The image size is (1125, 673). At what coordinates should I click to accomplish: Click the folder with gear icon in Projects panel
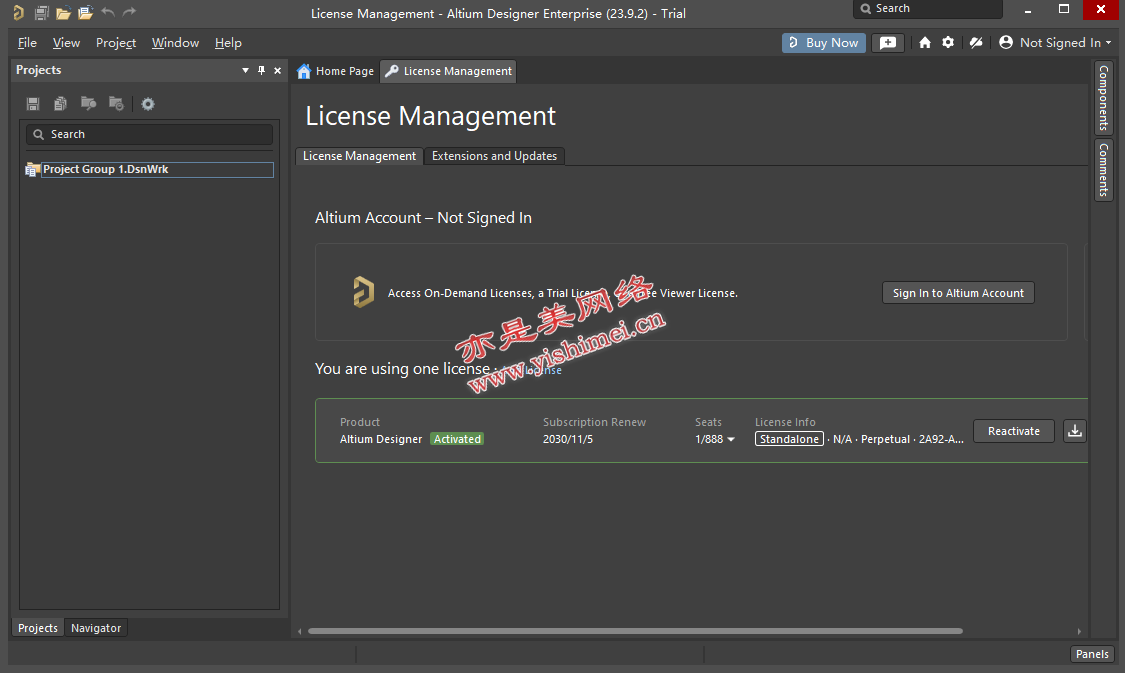click(x=116, y=104)
